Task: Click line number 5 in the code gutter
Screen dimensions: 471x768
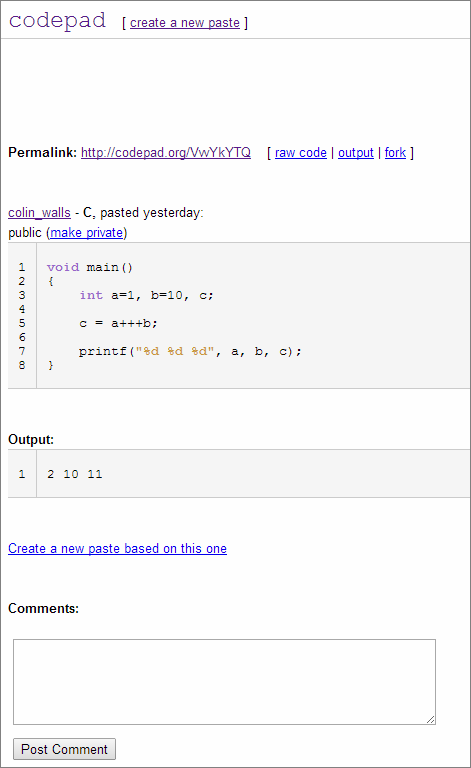Action: 22,323
